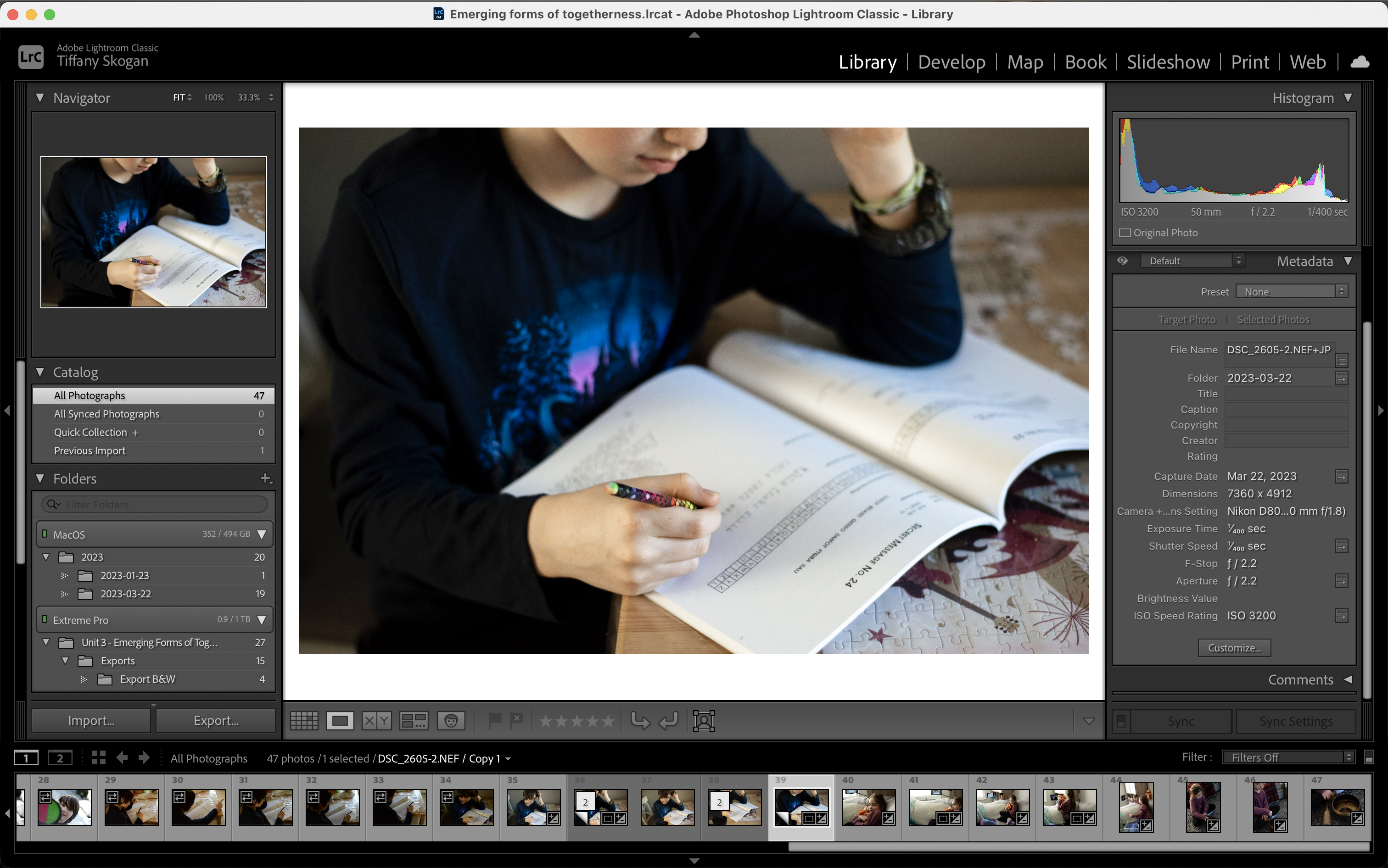Click Folder go-to arrow in Metadata
The width and height of the screenshot is (1388, 868).
(x=1342, y=378)
